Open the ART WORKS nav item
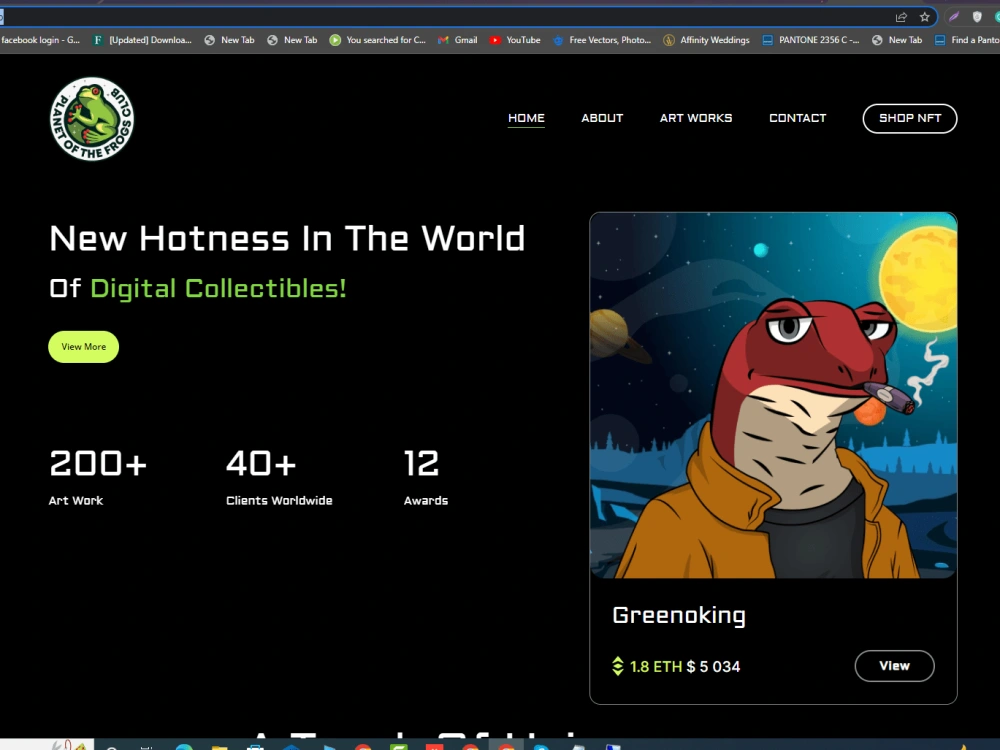1000x750 pixels. click(696, 118)
